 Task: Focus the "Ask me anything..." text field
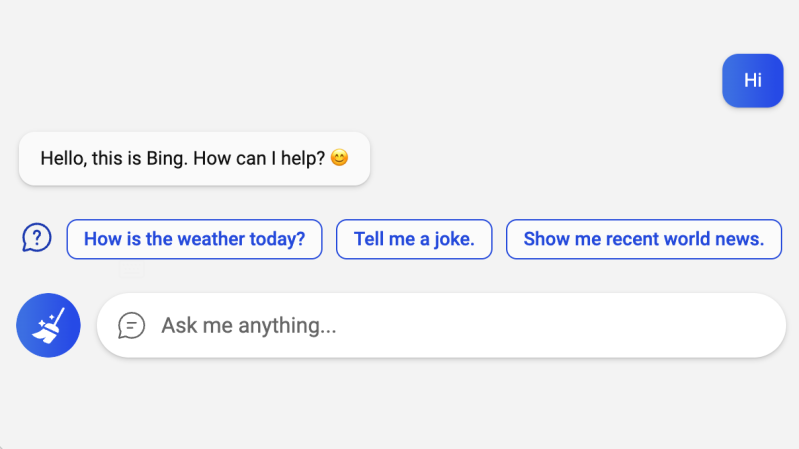(x=441, y=325)
